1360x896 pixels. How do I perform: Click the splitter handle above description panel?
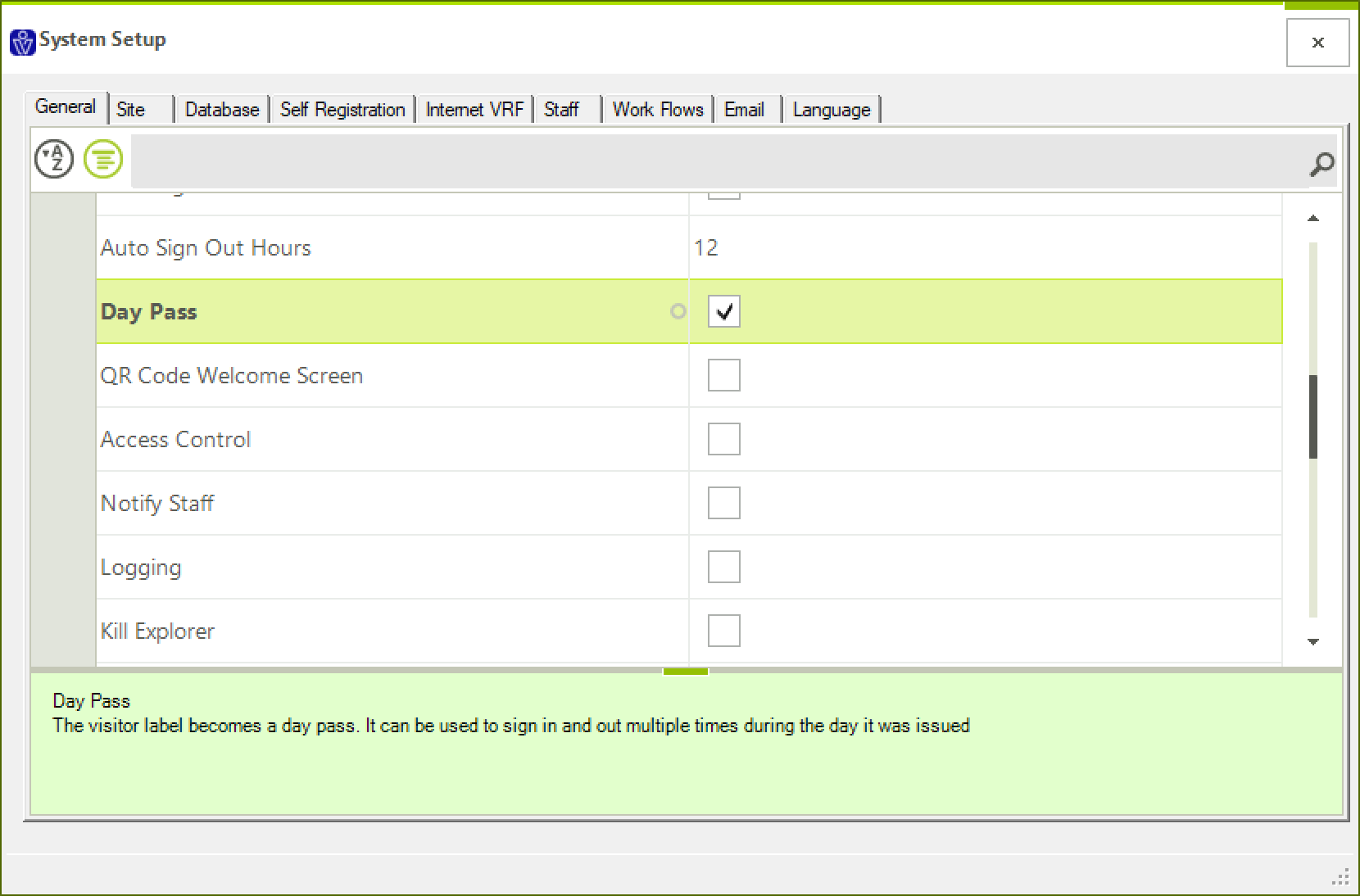coord(685,672)
